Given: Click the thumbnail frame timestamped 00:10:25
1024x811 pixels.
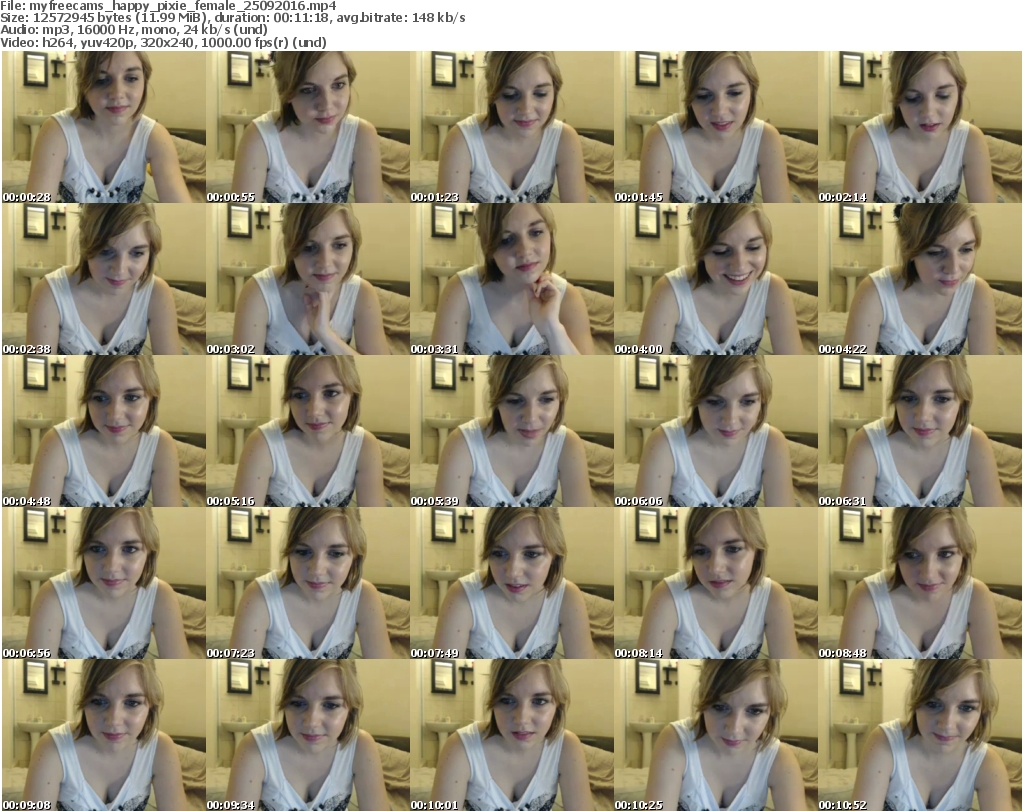Looking at the screenshot, I should click(716, 735).
